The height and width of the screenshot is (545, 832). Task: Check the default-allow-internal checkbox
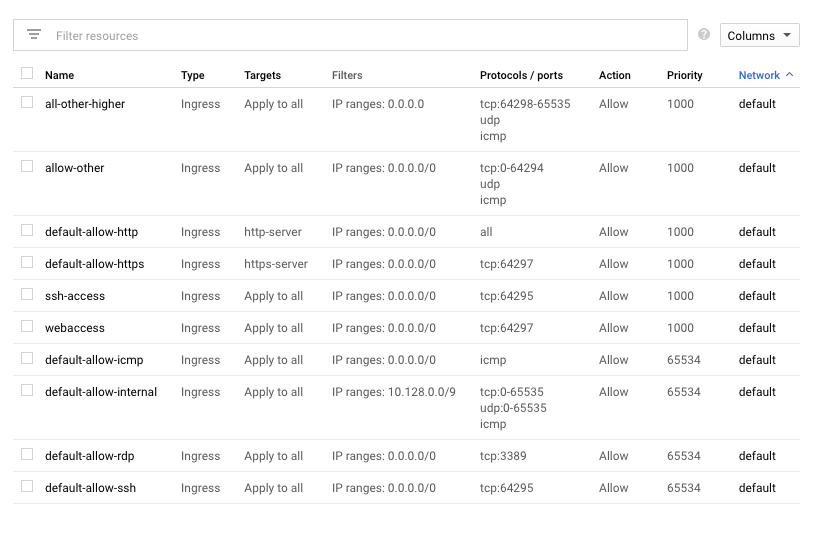point(27,391)
